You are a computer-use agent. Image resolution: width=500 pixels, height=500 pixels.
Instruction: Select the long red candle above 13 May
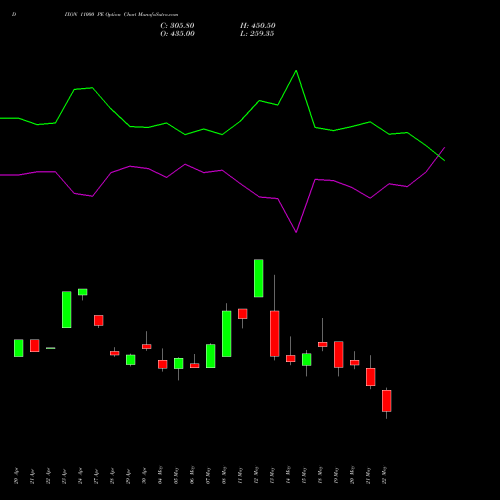click(x=274, y=334)
